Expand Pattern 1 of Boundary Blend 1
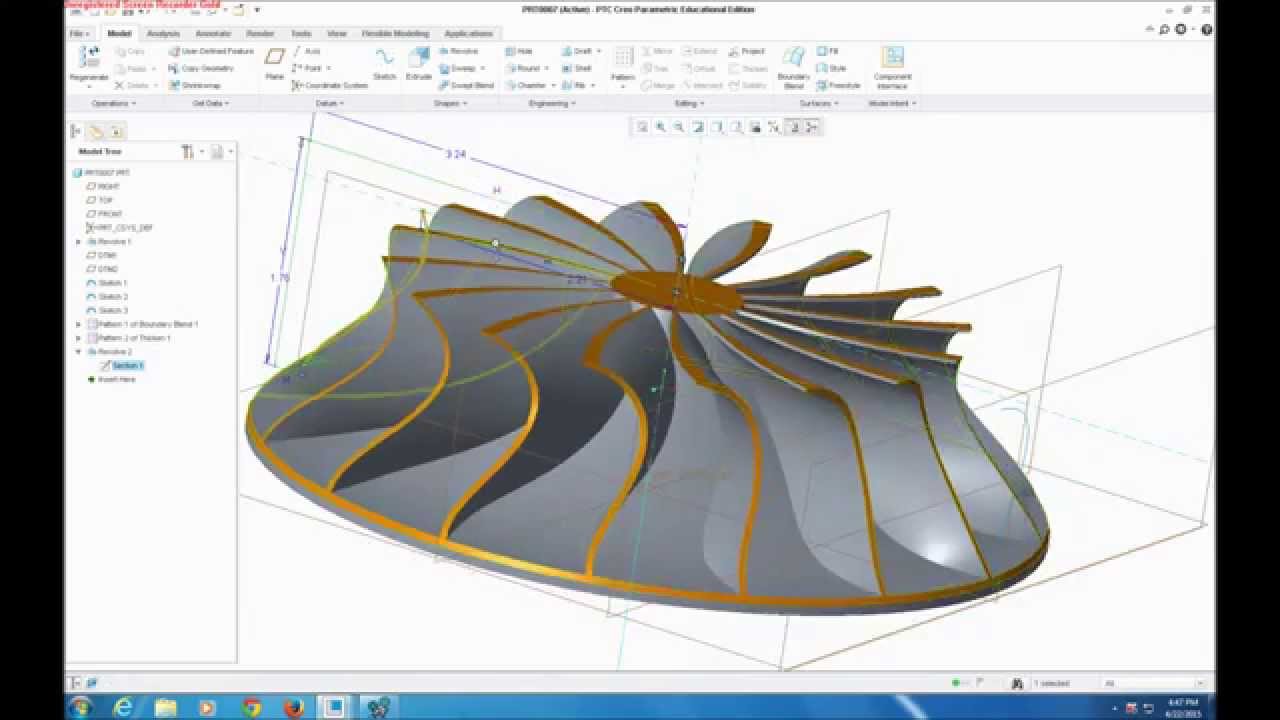 point(78,325)
